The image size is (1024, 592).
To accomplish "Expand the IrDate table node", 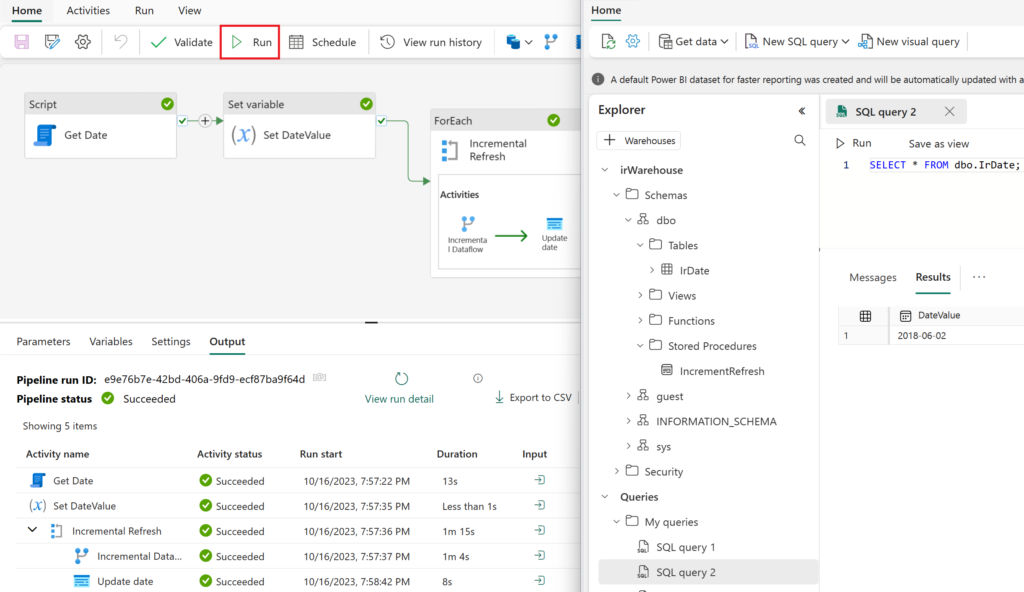I will (652, 270).
